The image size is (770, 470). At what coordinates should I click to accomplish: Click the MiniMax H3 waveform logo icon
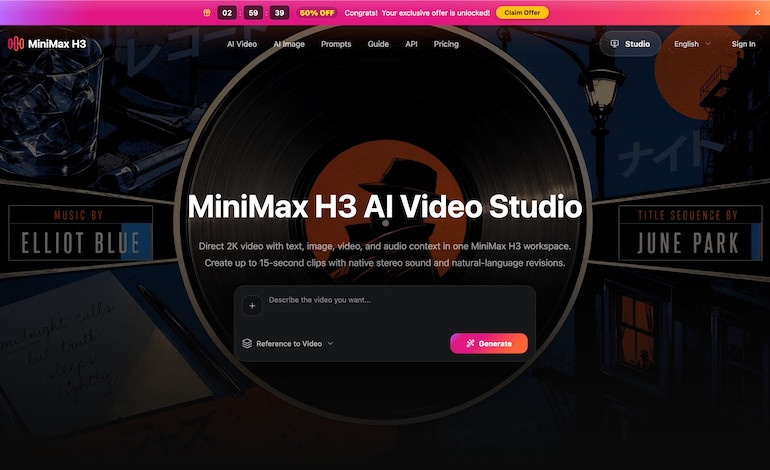tap(16, 44)
